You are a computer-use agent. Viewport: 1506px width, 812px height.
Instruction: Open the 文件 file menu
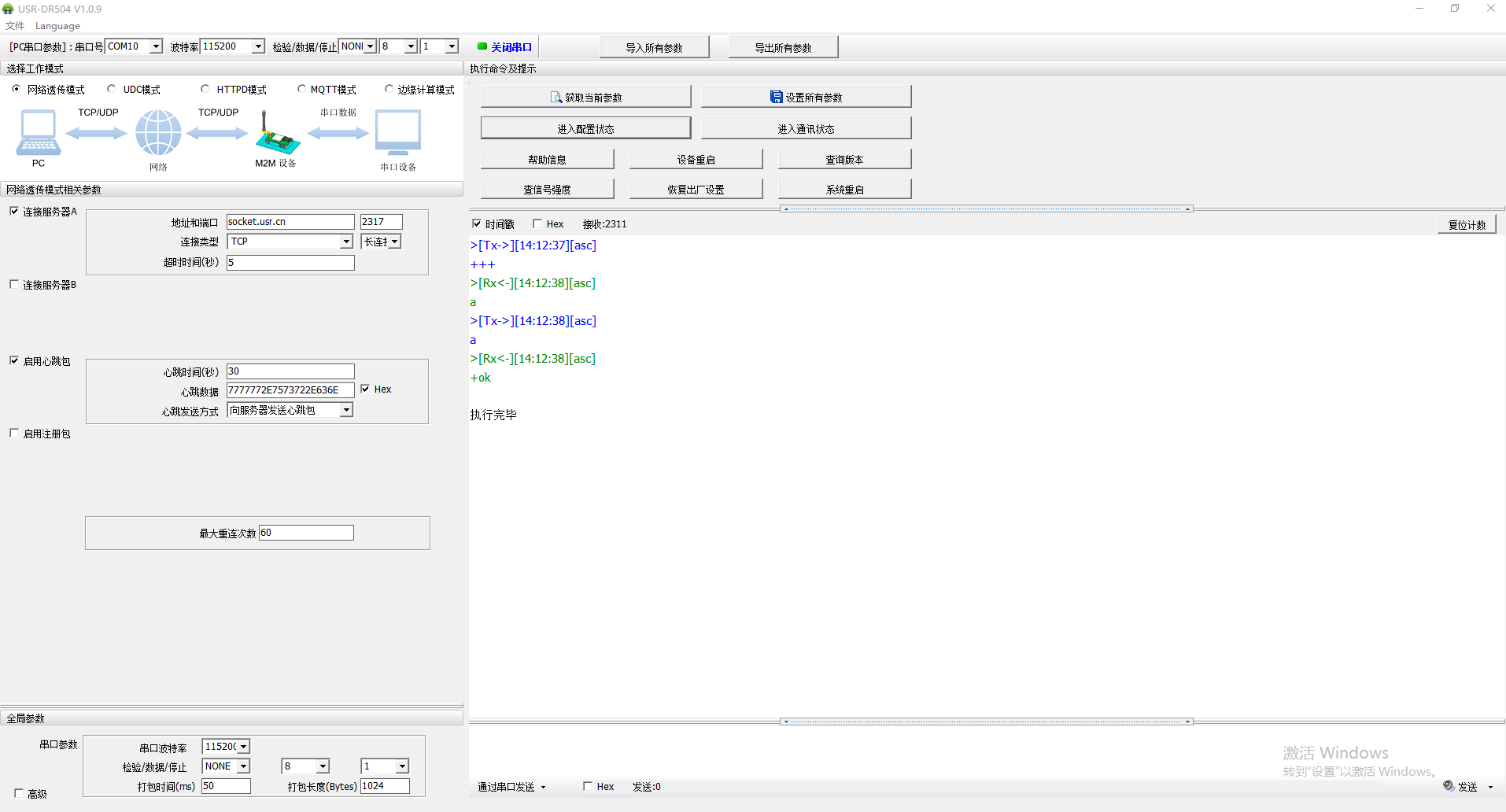[15, 26]
